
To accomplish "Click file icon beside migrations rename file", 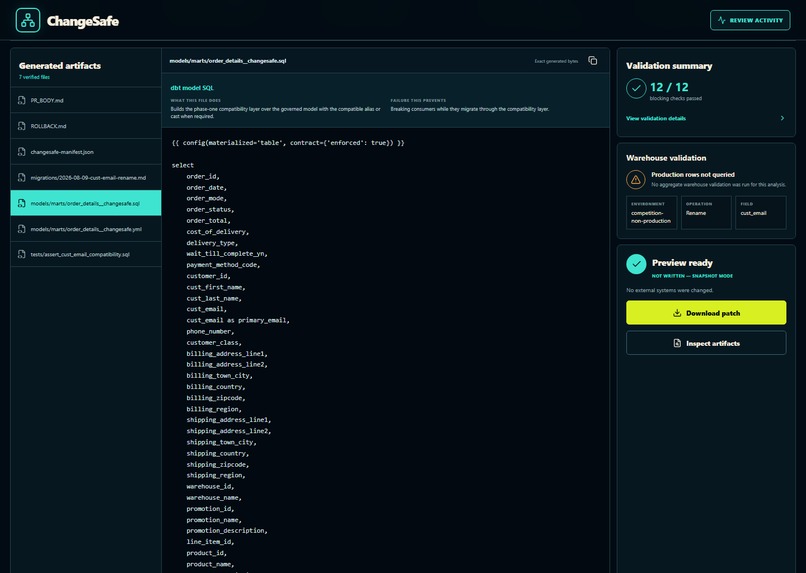I will [x=22, y=177].
